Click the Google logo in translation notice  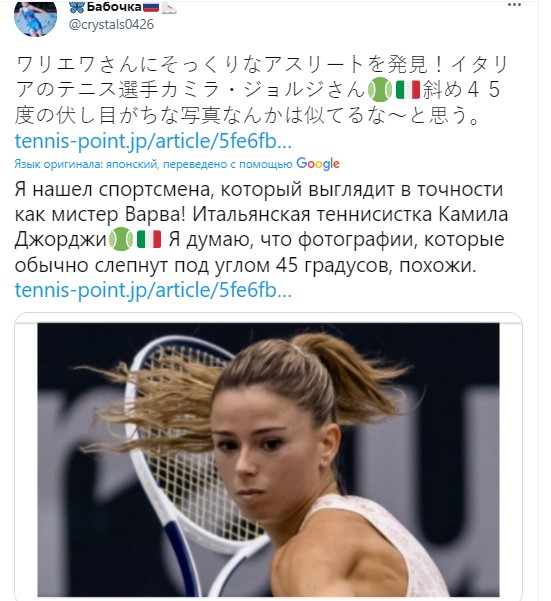coord(318,164)
